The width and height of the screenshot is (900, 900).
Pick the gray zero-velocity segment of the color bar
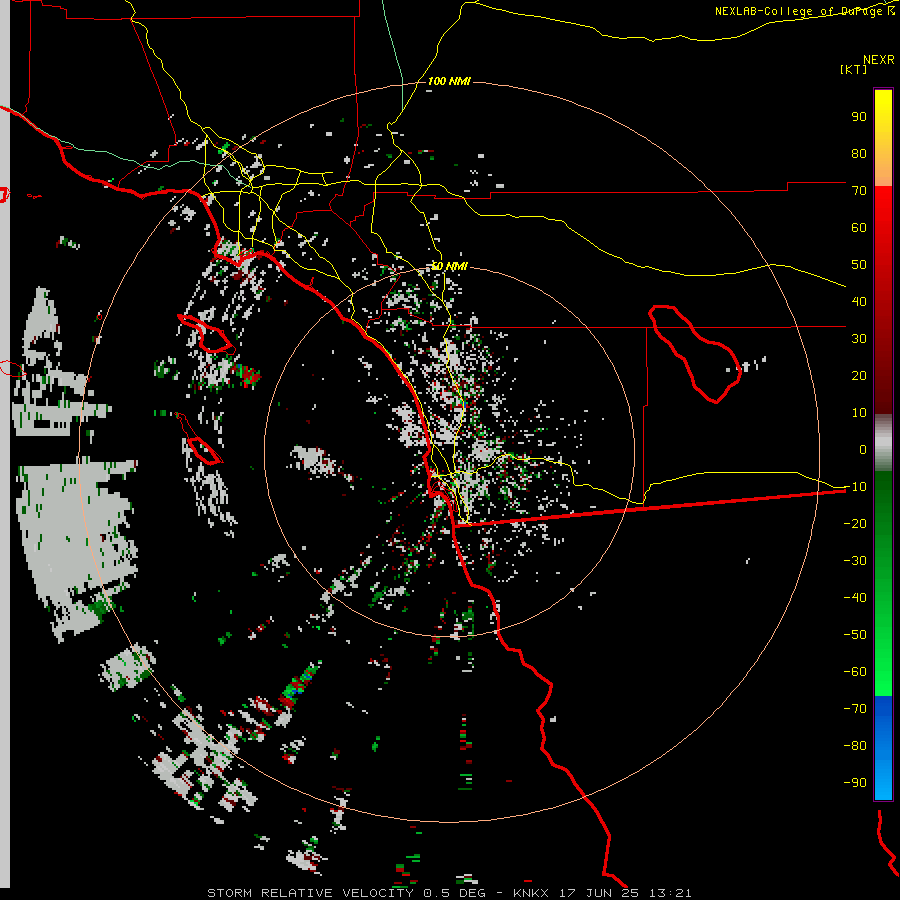pyautogui.click(x=883, y=443)
